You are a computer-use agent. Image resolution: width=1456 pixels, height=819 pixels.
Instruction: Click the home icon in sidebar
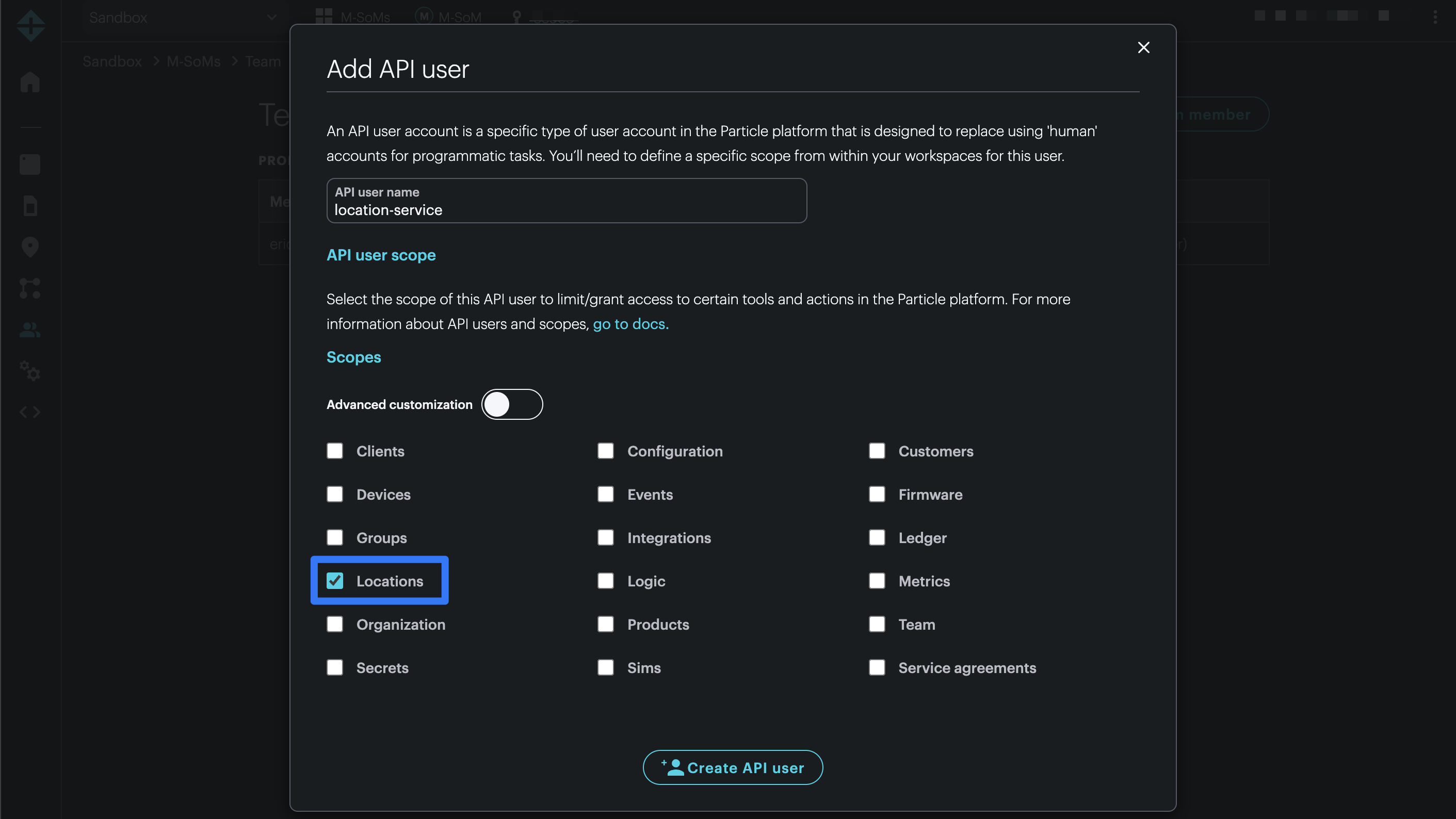pos(30,83)
